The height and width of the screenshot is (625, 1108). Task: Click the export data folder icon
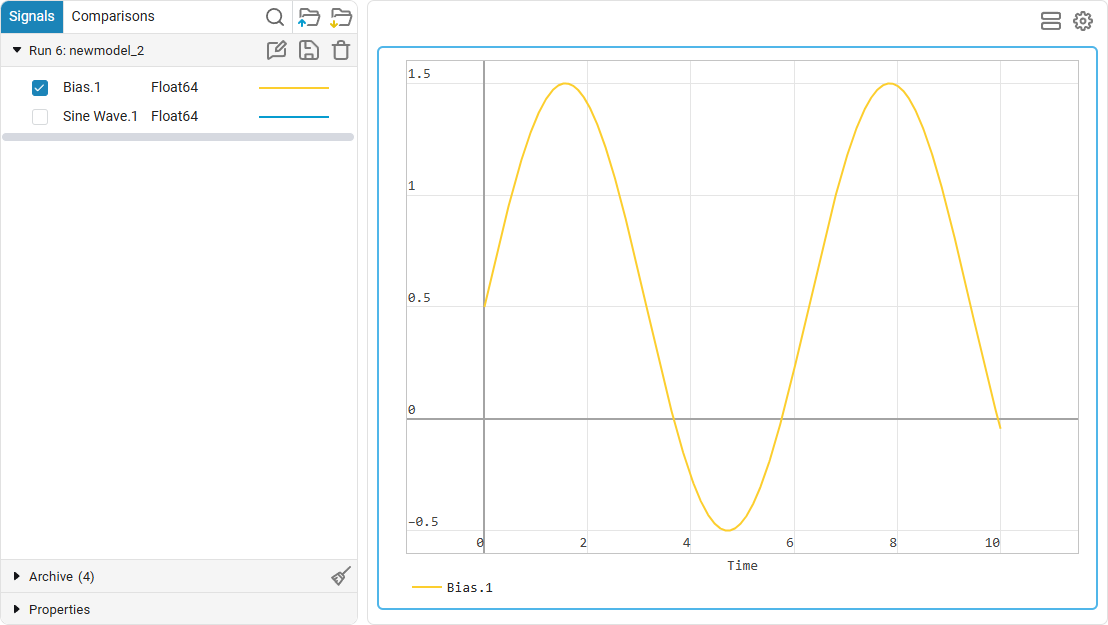[341, 17]
